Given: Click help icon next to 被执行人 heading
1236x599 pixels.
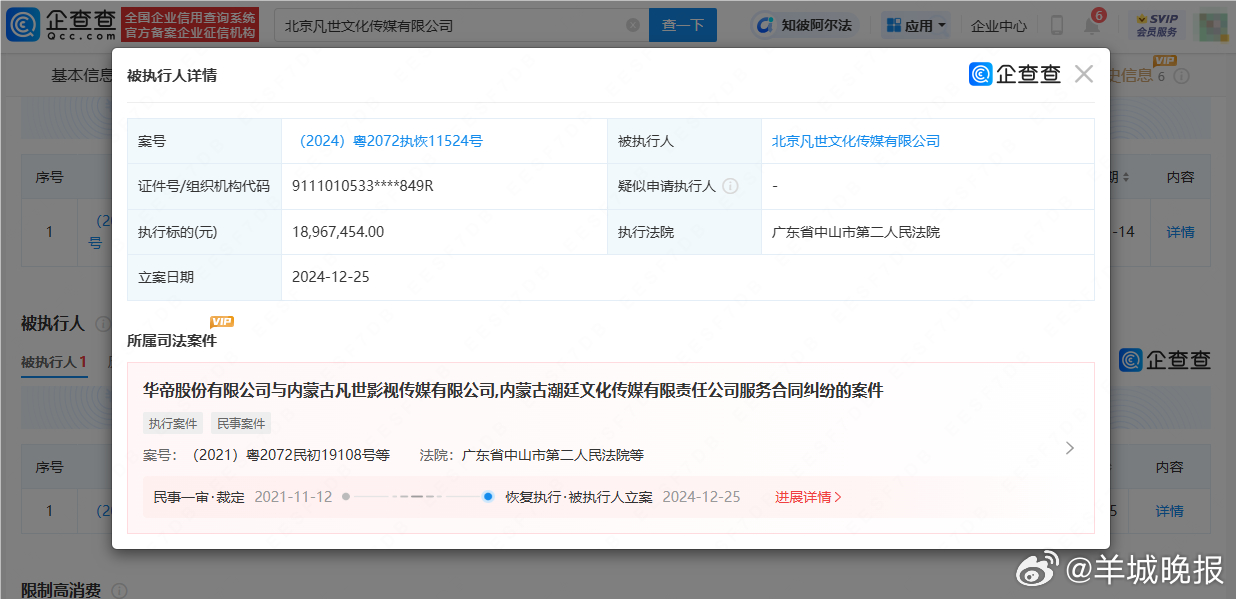Looking at the screenshot, I should (x=102, y=324).
